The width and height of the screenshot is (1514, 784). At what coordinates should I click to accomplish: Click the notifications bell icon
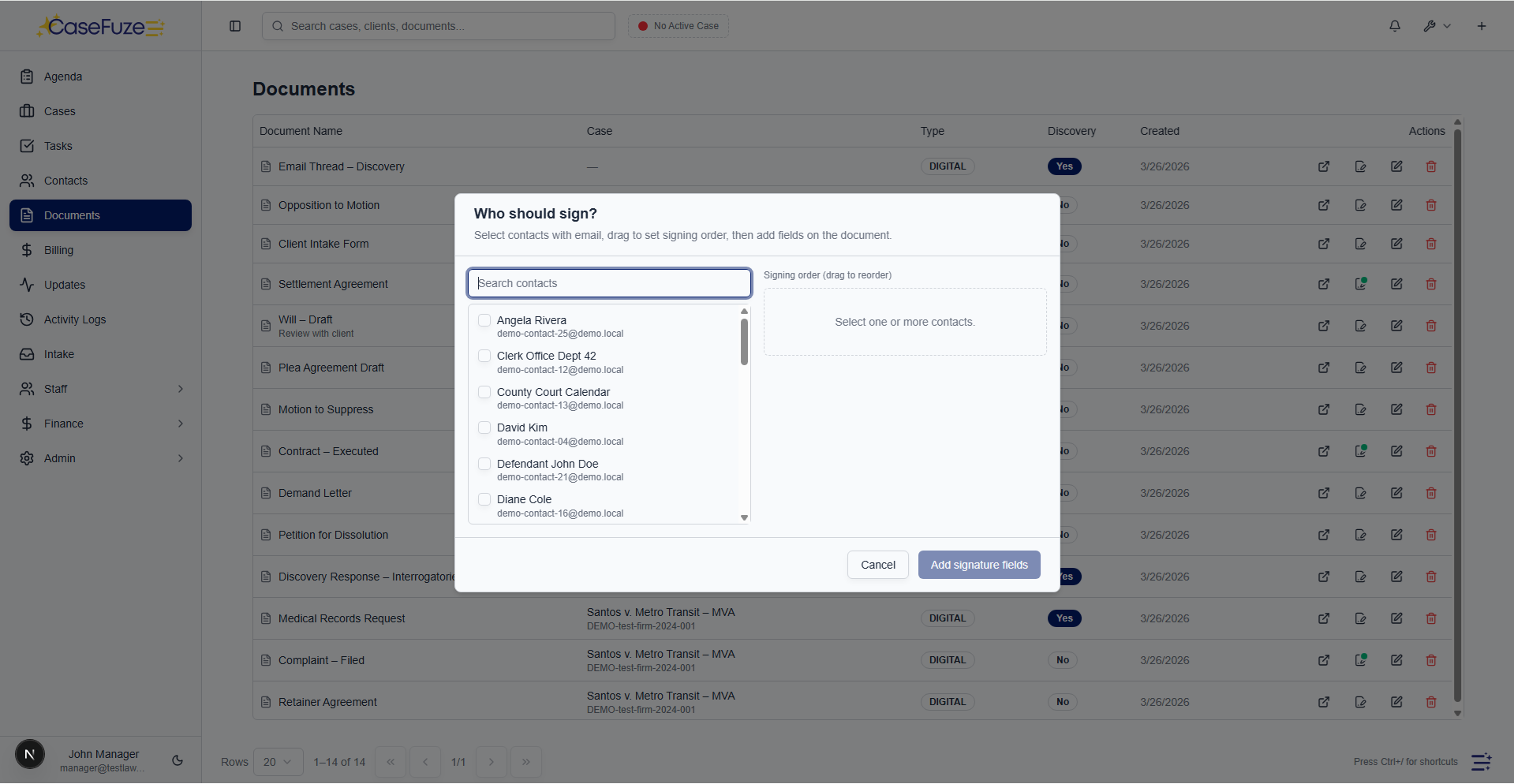(x=1394, y=25)
